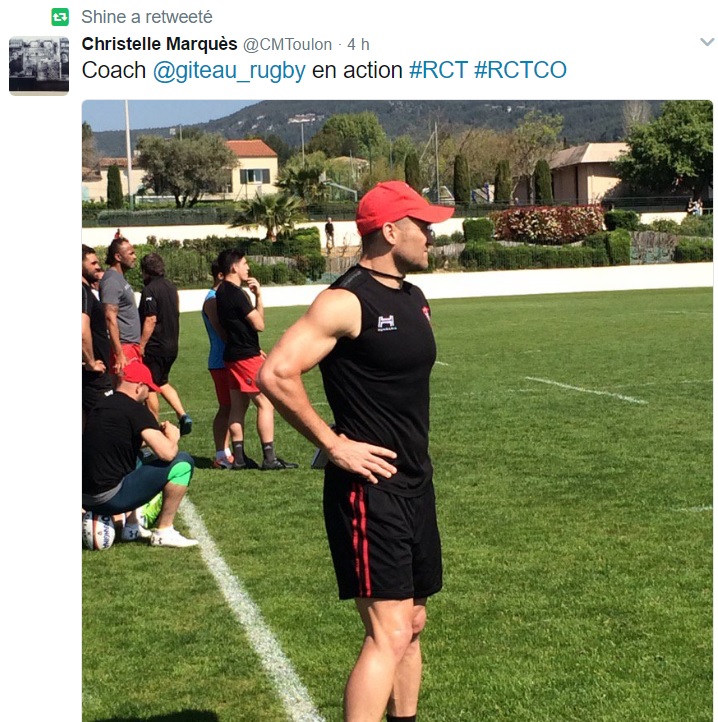Click the 'Shine a retweeté' text
Viewport: 718px width, 722px height.
click(147, 17)
